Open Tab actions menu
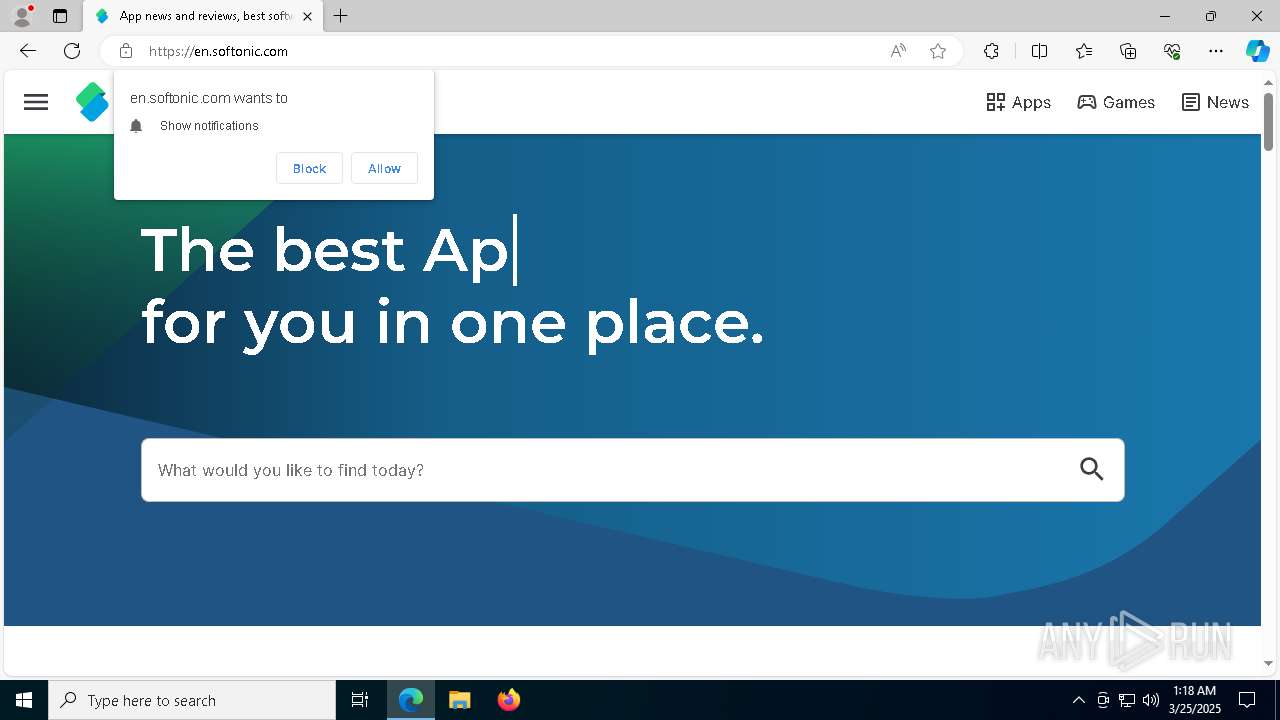This screenshot has width=1280, height=720. (60, 16)
